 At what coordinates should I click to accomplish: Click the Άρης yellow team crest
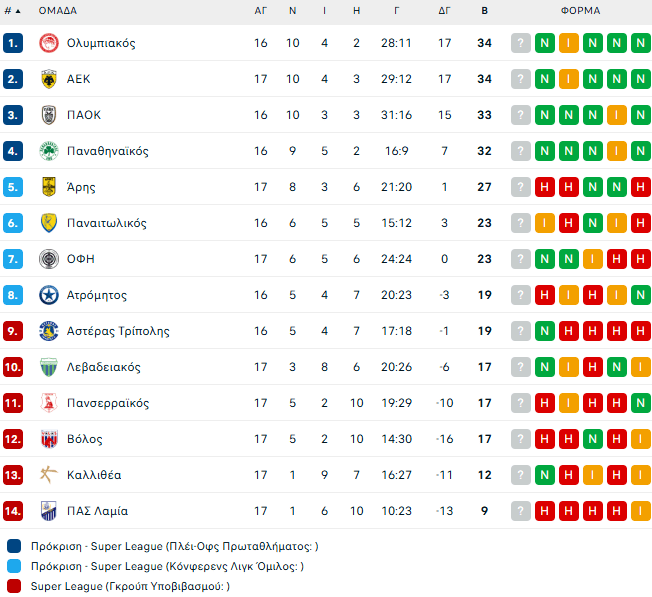(48, 187)
